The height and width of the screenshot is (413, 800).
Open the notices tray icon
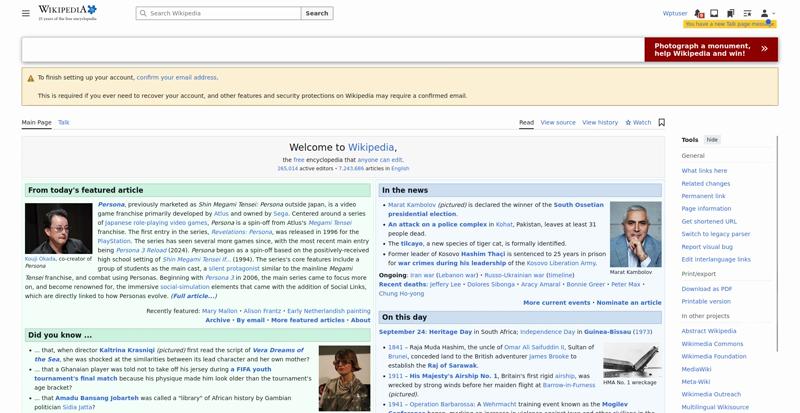[x=714, y=13]
